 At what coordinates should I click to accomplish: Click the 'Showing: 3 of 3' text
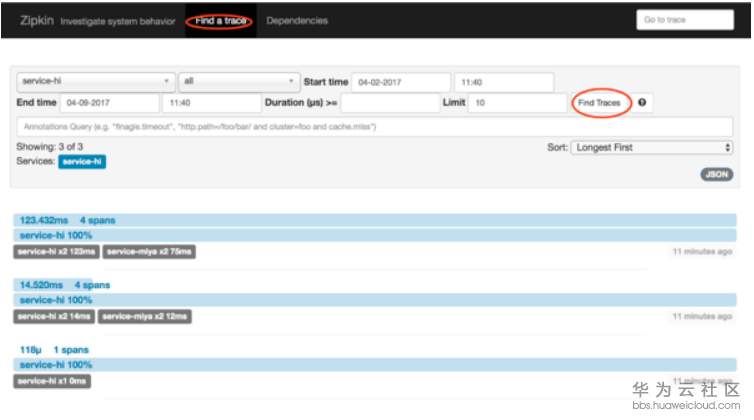click(x=50, y=146)
